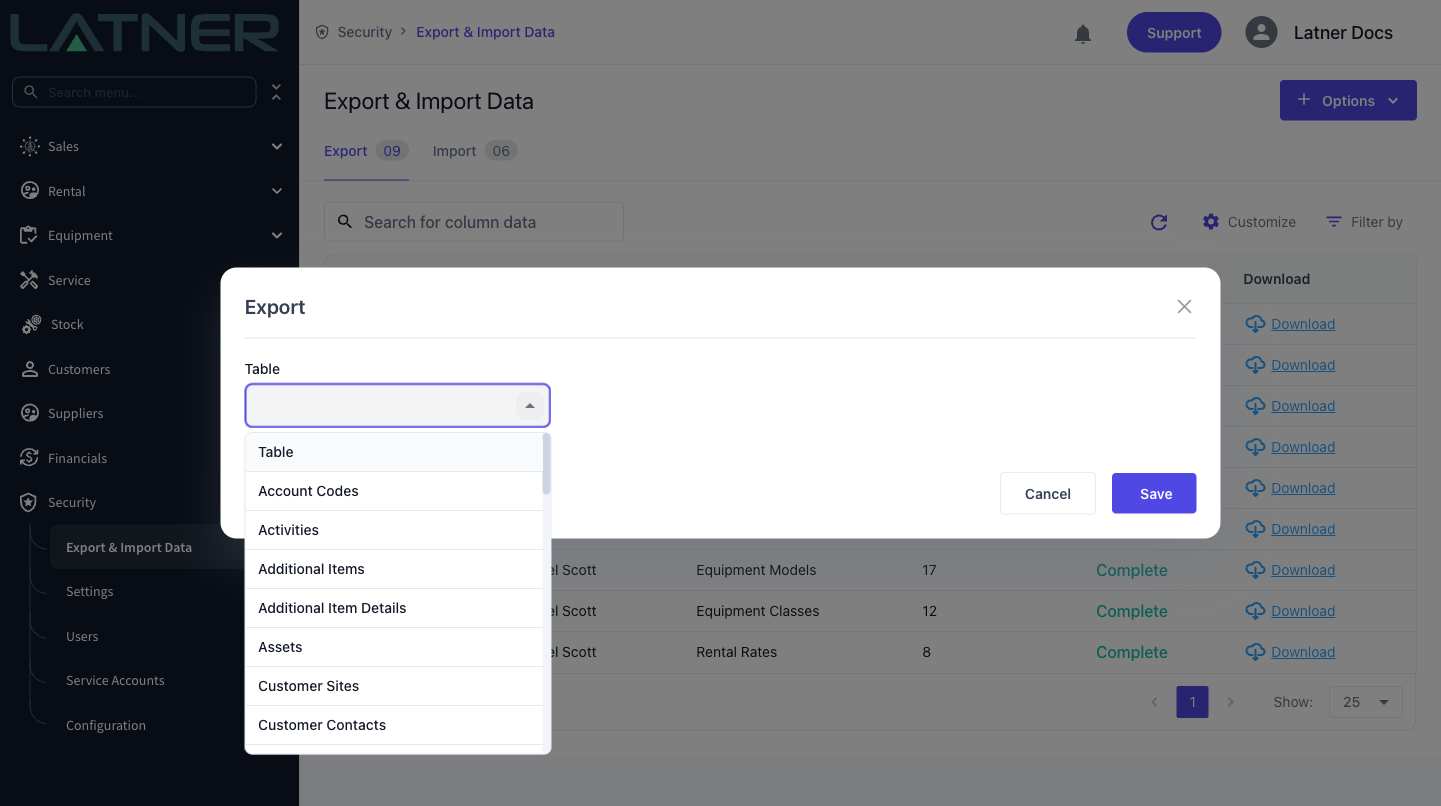Go to next page arrow
This screenshot has width=1441, height=806.
pos(1231,702)
